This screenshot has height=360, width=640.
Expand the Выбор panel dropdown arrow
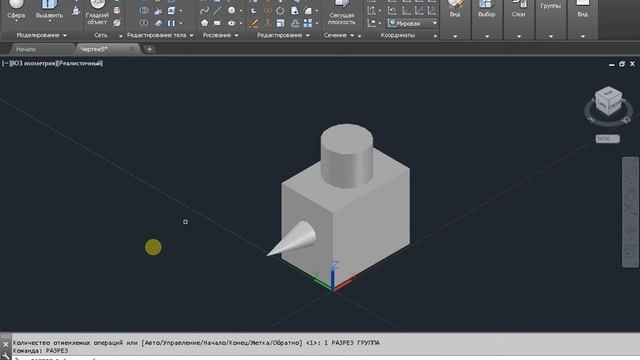(487, 36)
